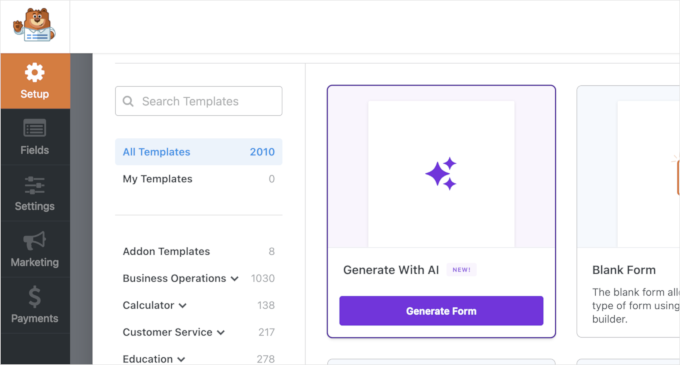The image size is (680, 365).
Task: Expand Calculator subcategories chevron
Action: [183, 306]
